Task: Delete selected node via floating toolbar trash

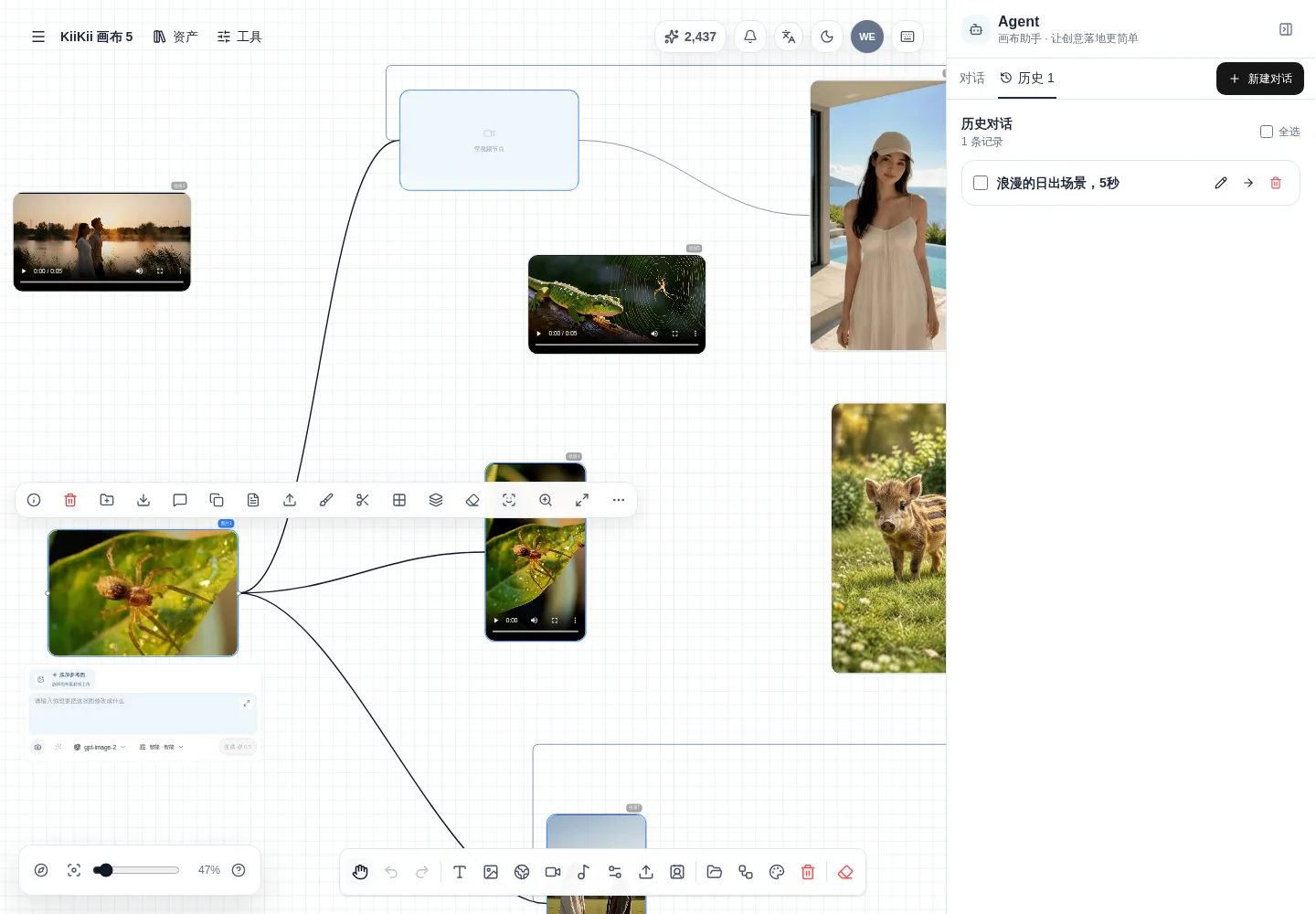Action: coord(70,500)
